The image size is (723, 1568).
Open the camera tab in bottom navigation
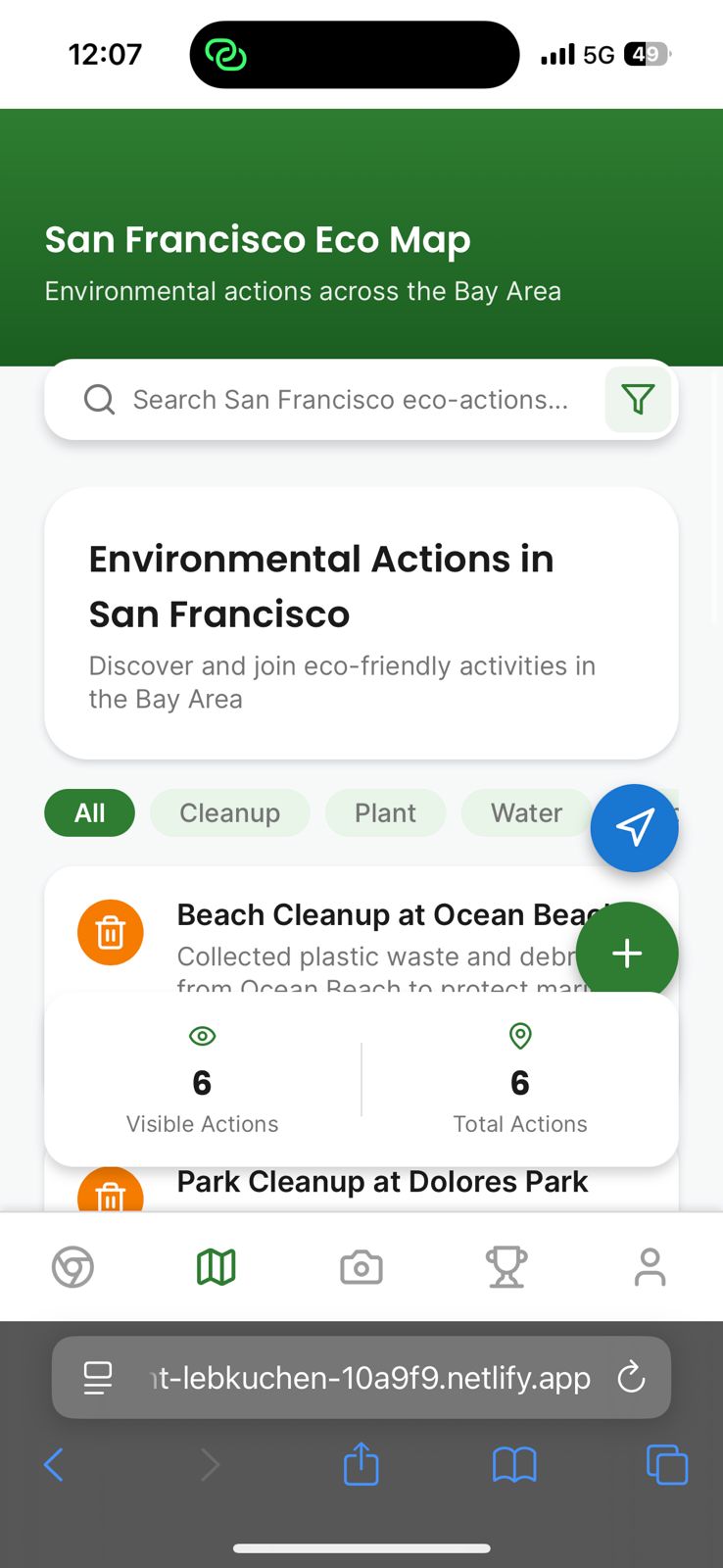(361, 1267)
